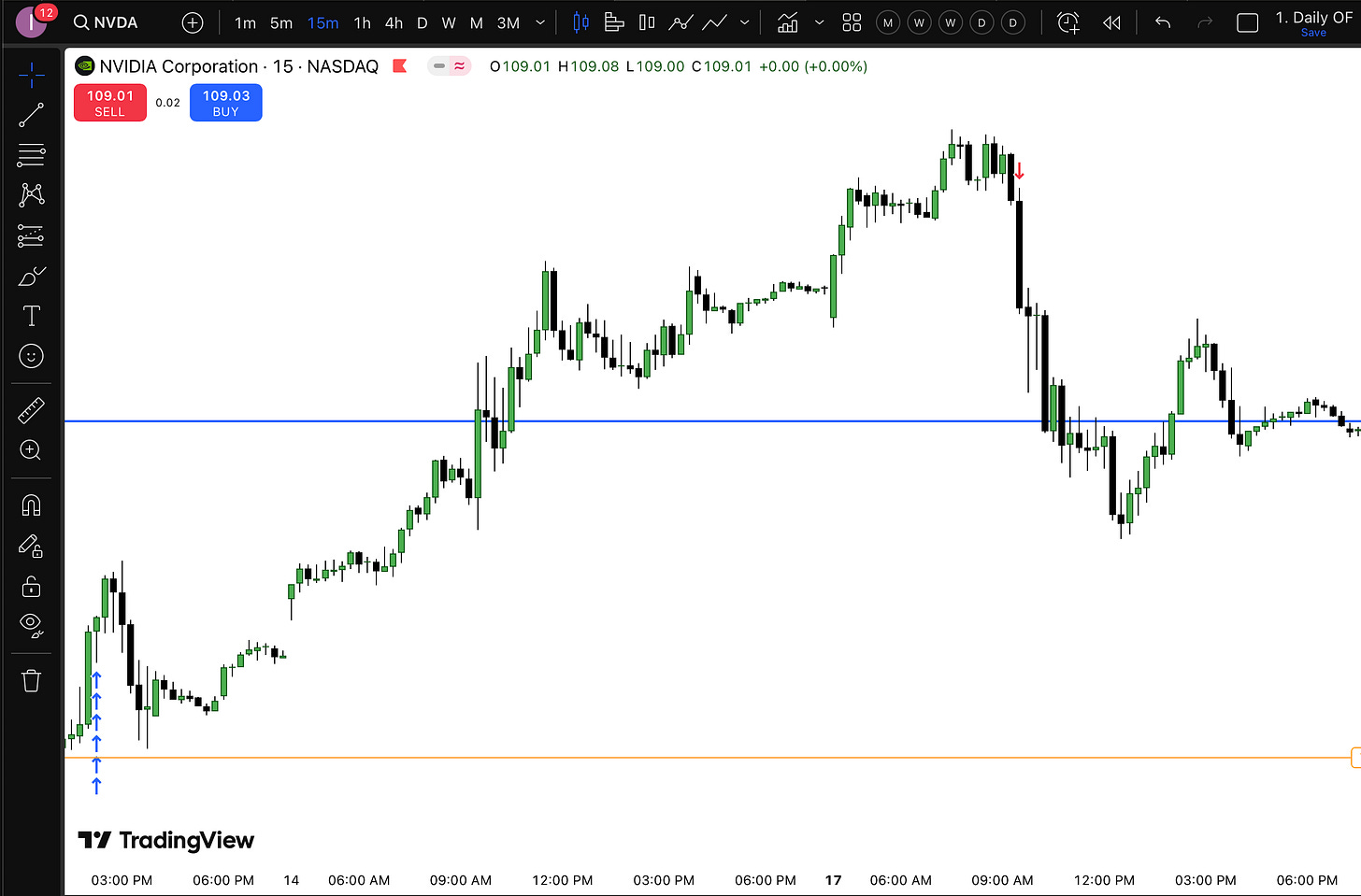Select the crosshair cursor tool
1361x896 pixels.
click(x=31, y=76)
